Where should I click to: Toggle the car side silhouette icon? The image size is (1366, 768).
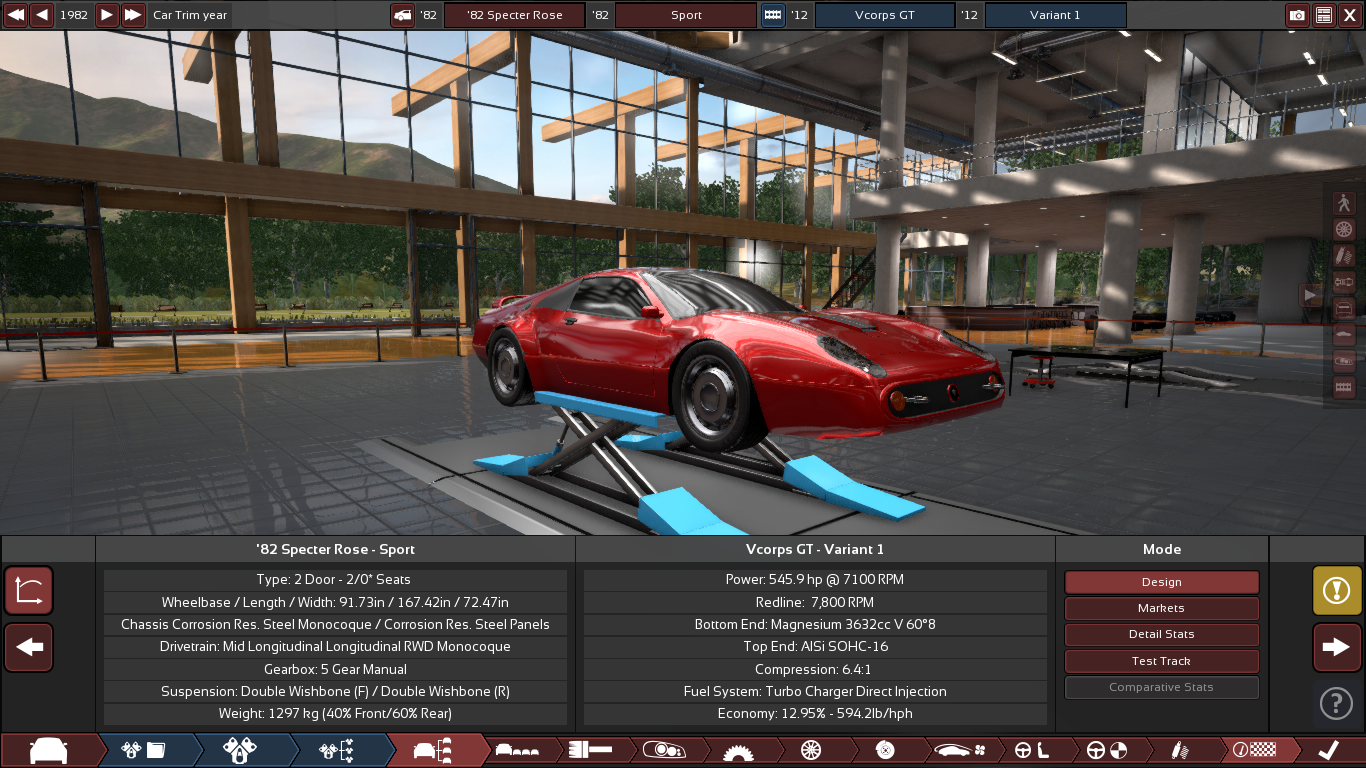click(1345, 334)
